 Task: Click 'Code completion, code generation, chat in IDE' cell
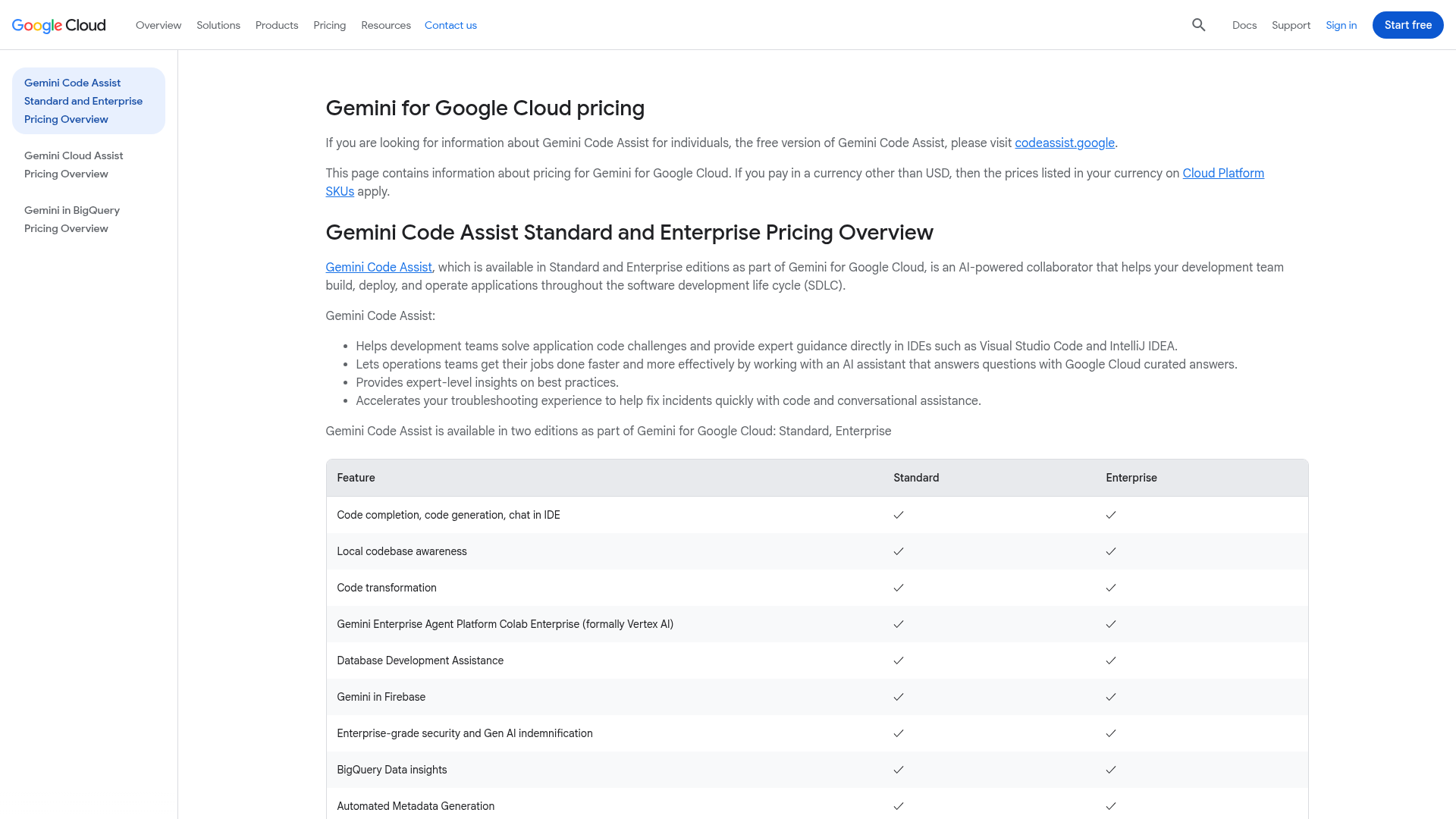coord(448,515)
